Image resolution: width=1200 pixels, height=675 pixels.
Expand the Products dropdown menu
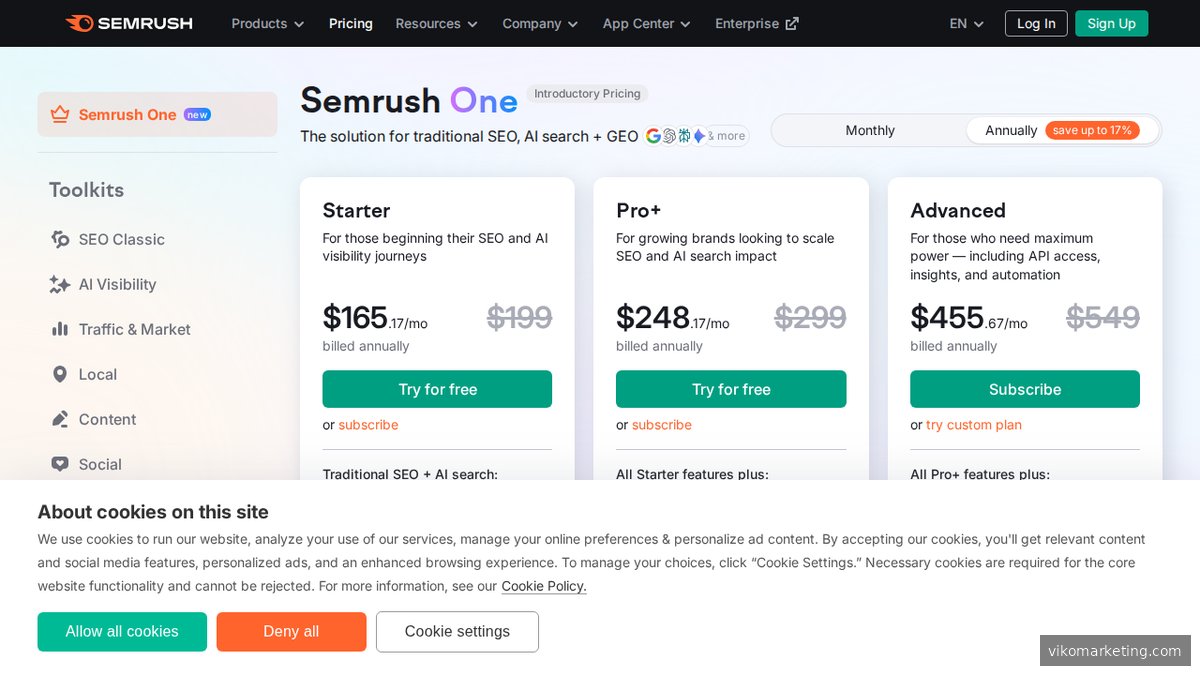click(x=266, y=23)
